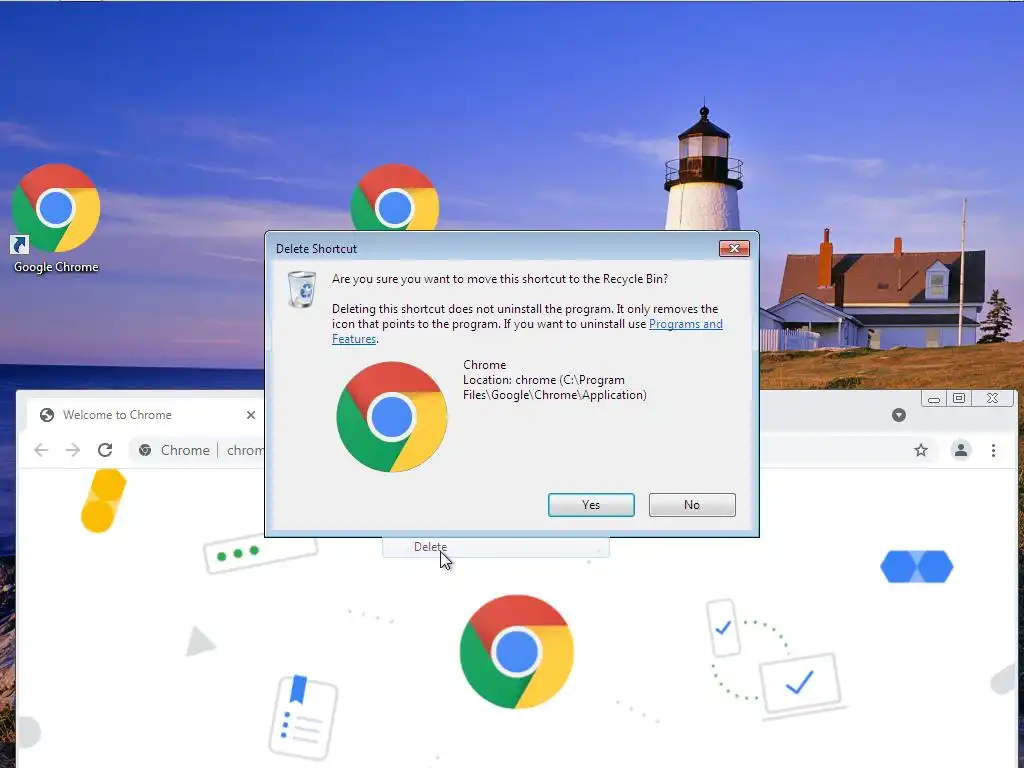Go forward in the Chrome browser

(73, 450)
